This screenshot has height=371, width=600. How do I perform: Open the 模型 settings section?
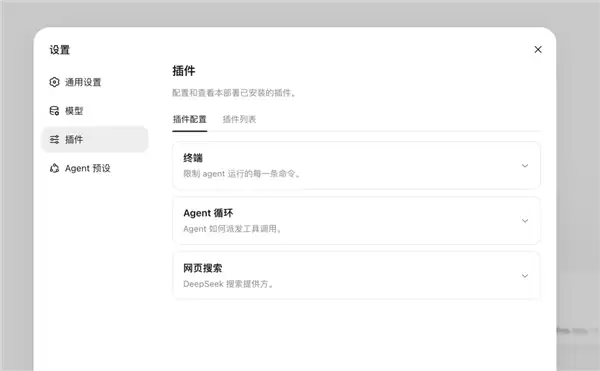95,111
